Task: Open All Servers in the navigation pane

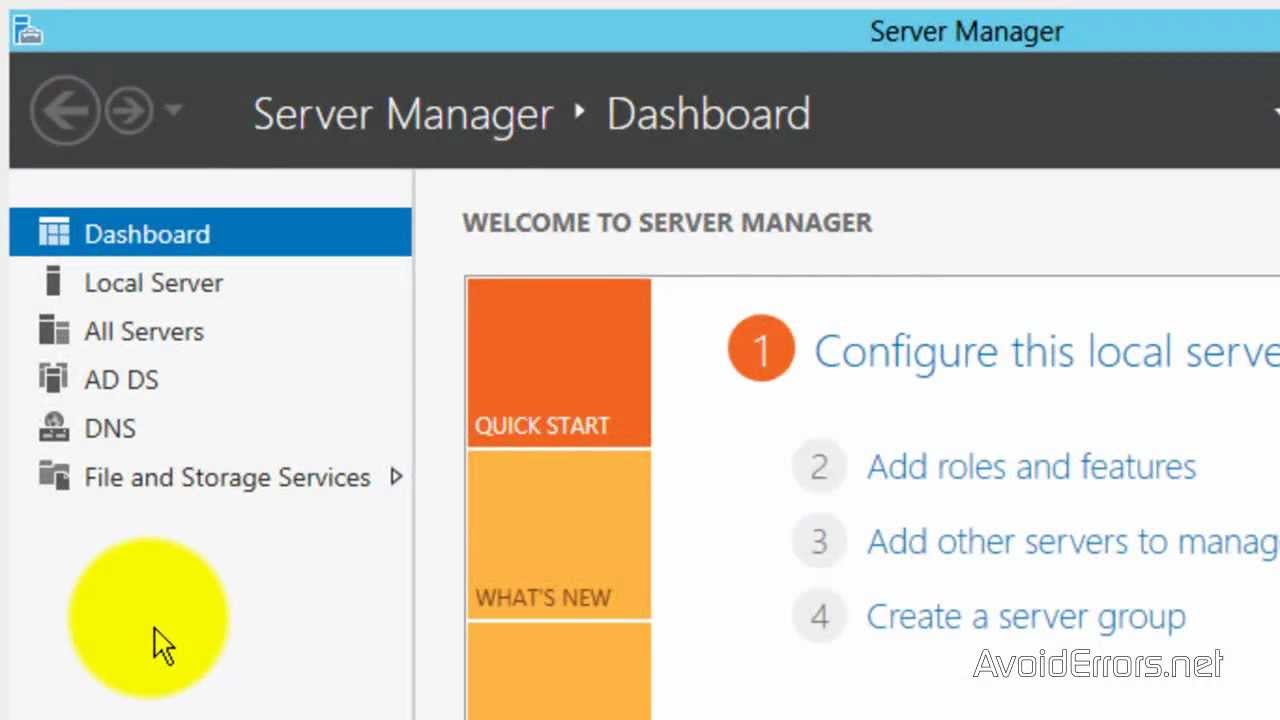Action: (210, 331)
